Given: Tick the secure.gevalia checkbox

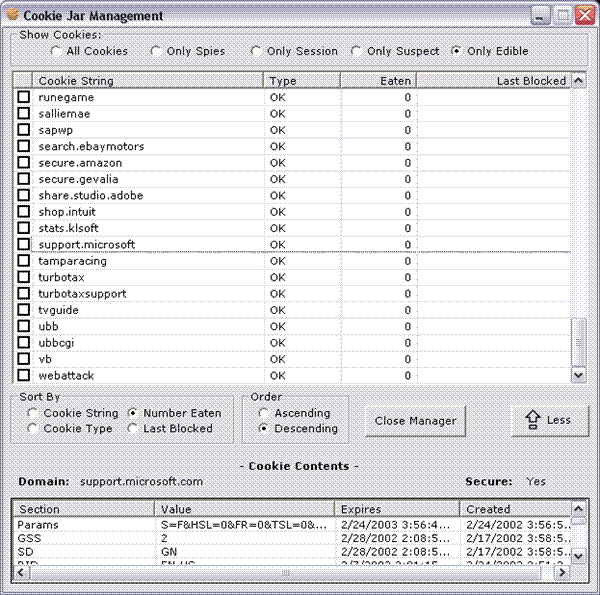Looking at the screenshot, I should click(x=24, y=179).
